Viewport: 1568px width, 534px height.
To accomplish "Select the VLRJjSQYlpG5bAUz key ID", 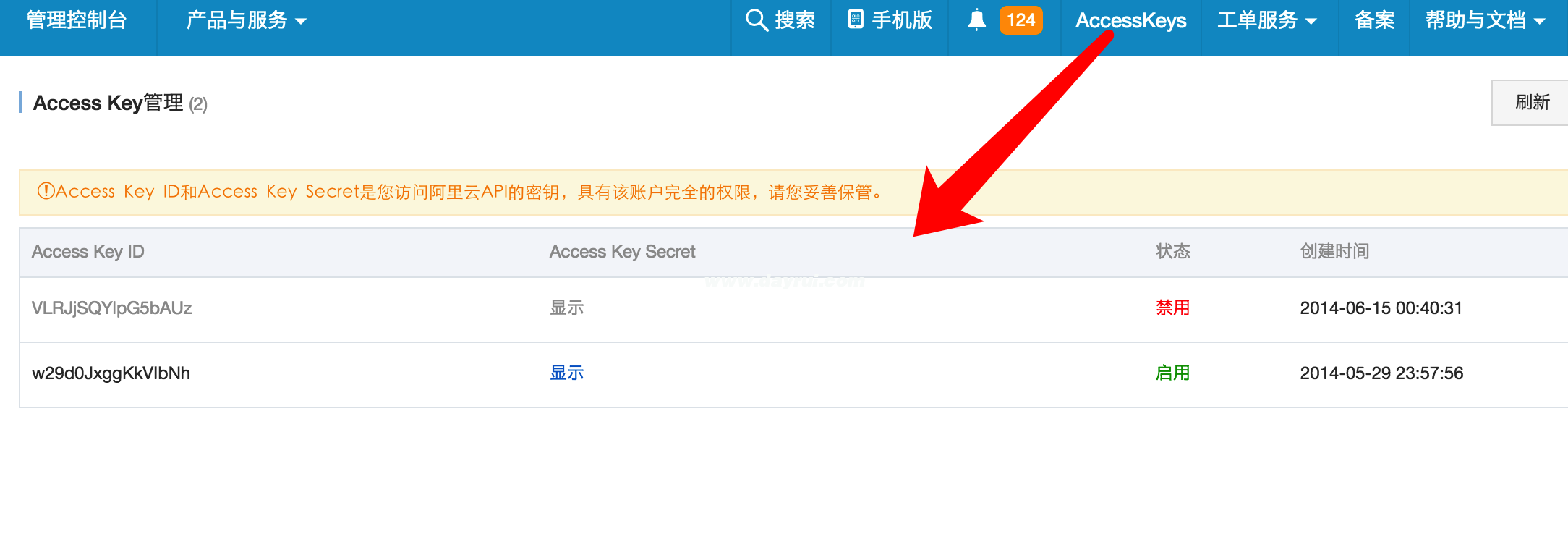I will (x=112, y=308).
